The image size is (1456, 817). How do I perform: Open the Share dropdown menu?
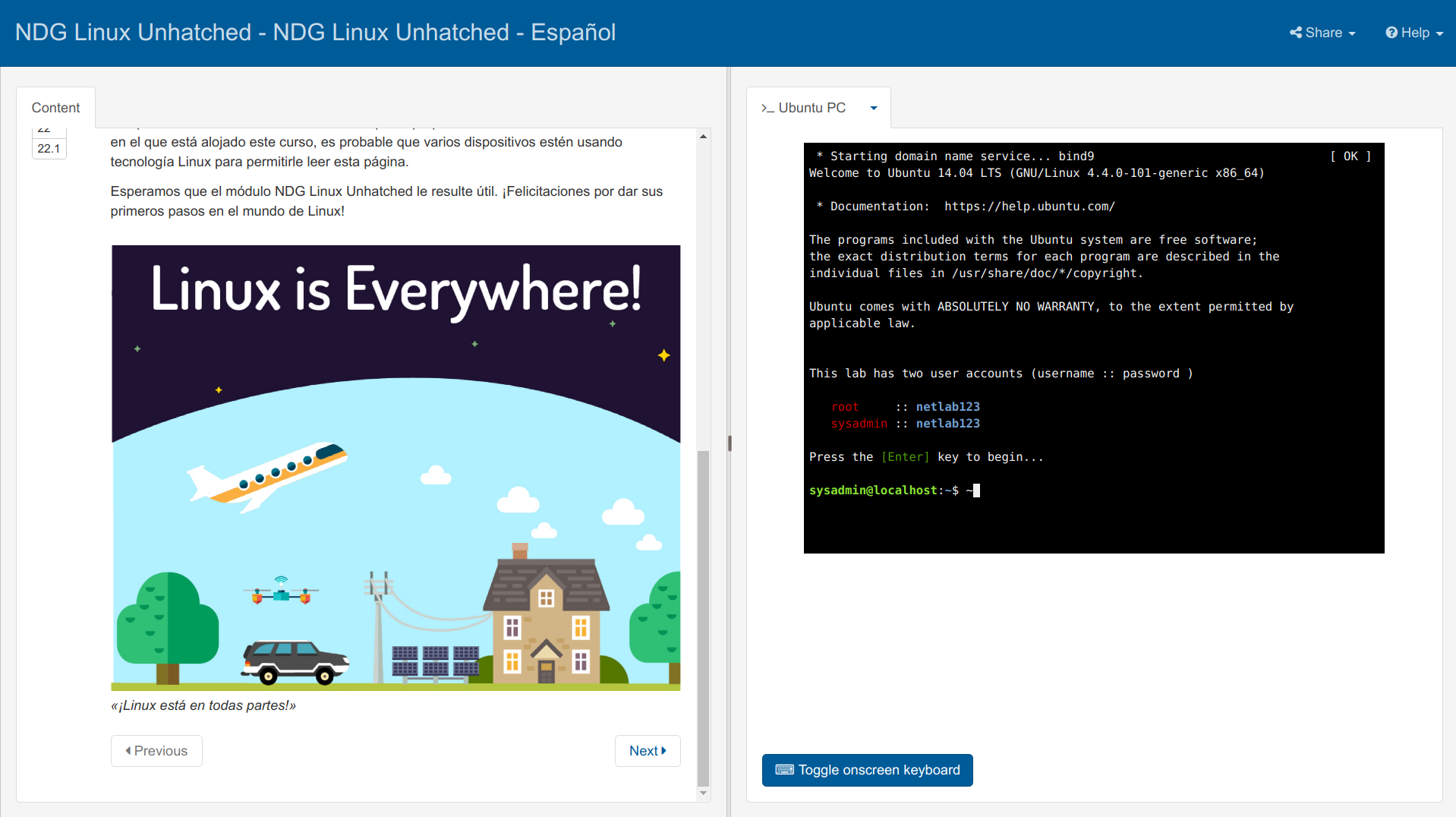(1322, 33)
